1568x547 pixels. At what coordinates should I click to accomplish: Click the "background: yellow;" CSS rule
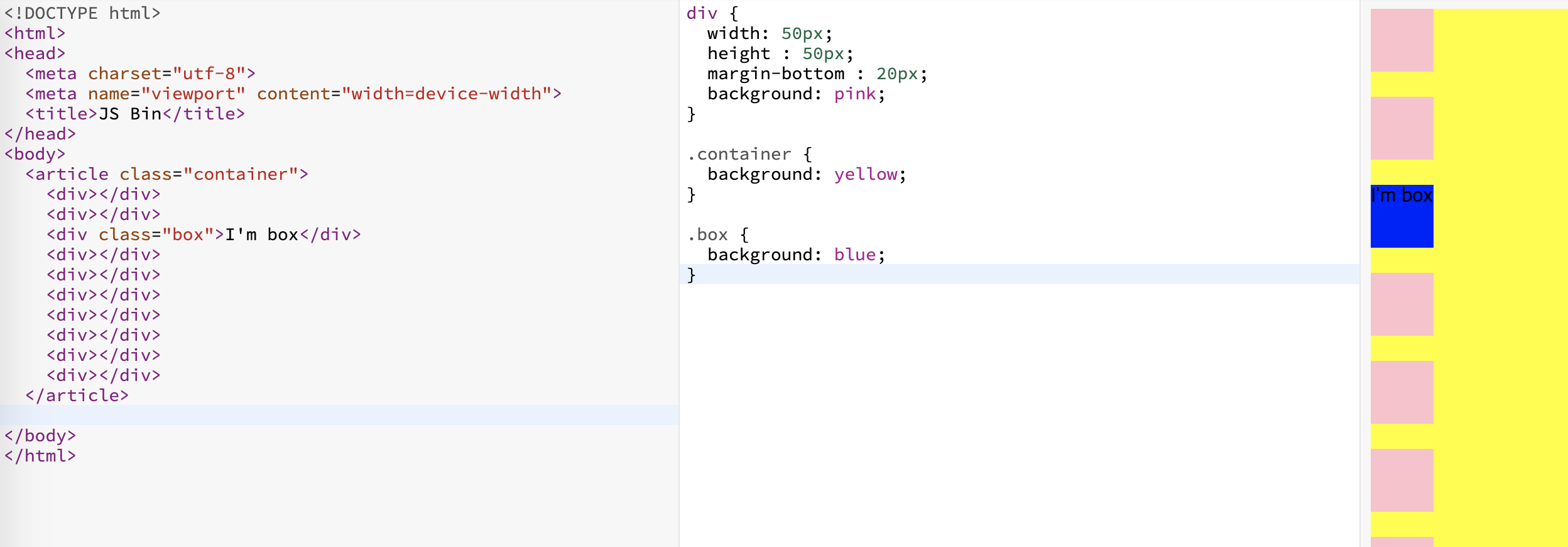(807, 174)
